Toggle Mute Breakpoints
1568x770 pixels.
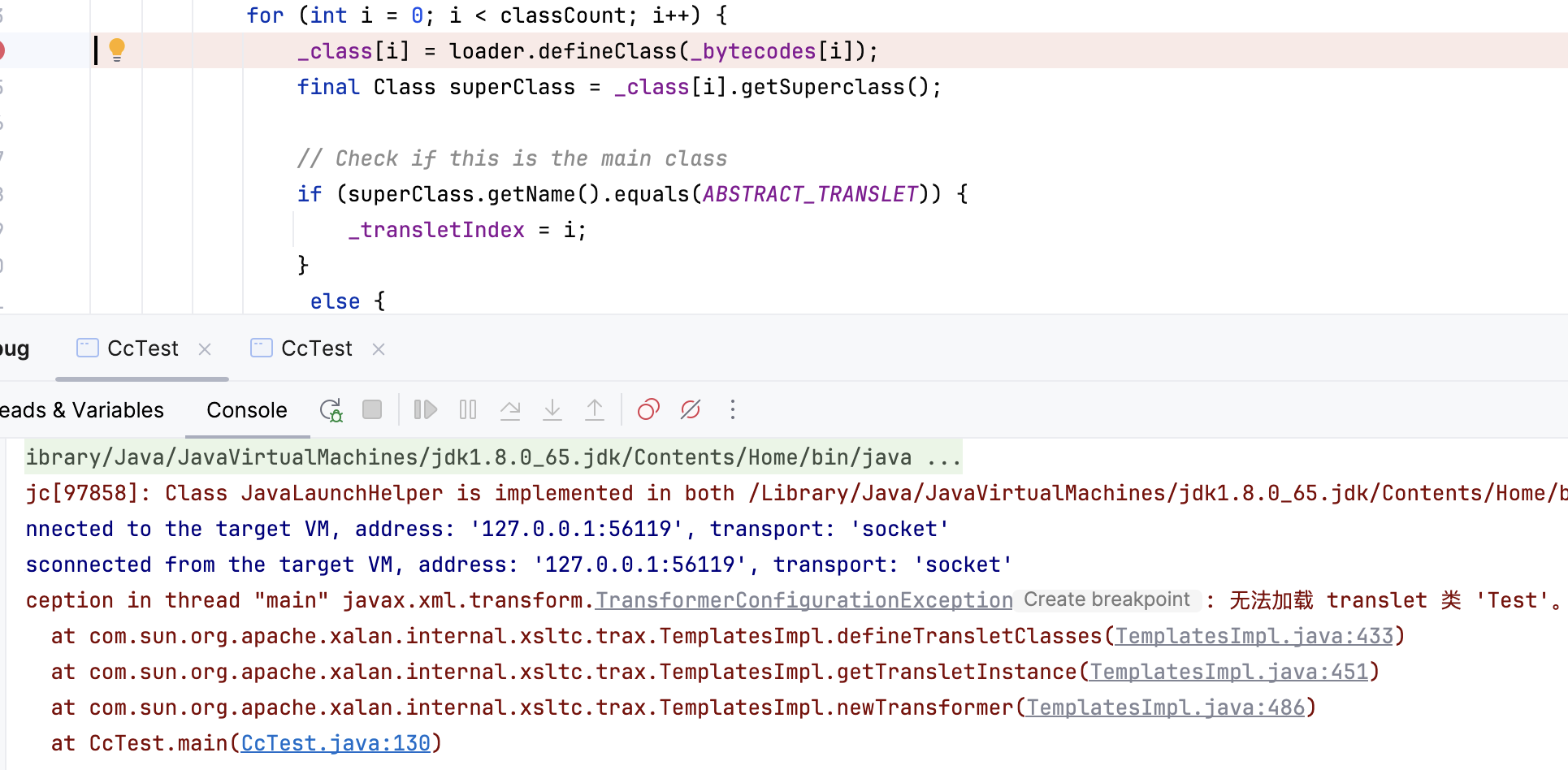(x=691, y=409)
